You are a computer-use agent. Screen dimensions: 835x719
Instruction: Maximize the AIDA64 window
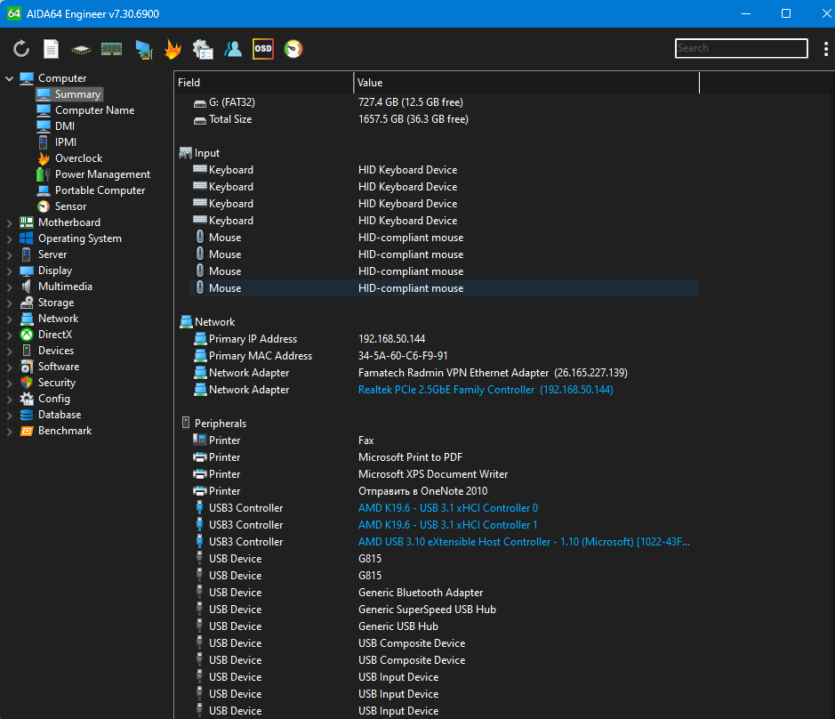tap(785, 13)
